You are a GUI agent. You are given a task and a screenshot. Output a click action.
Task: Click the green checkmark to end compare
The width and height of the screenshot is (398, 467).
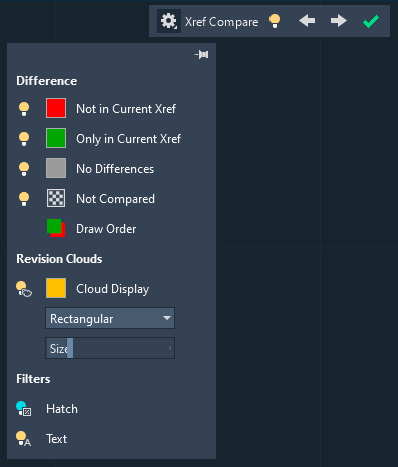coord(371,21)
